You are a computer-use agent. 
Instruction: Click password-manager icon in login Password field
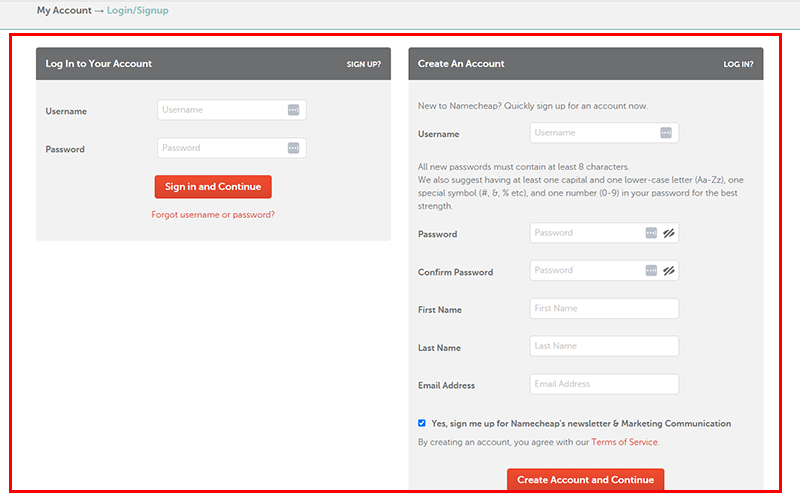(293, 148)
